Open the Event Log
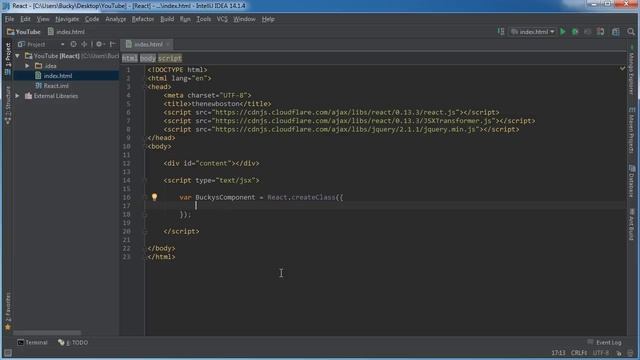The height and width of the screenshot is (360, 640). 604,342
